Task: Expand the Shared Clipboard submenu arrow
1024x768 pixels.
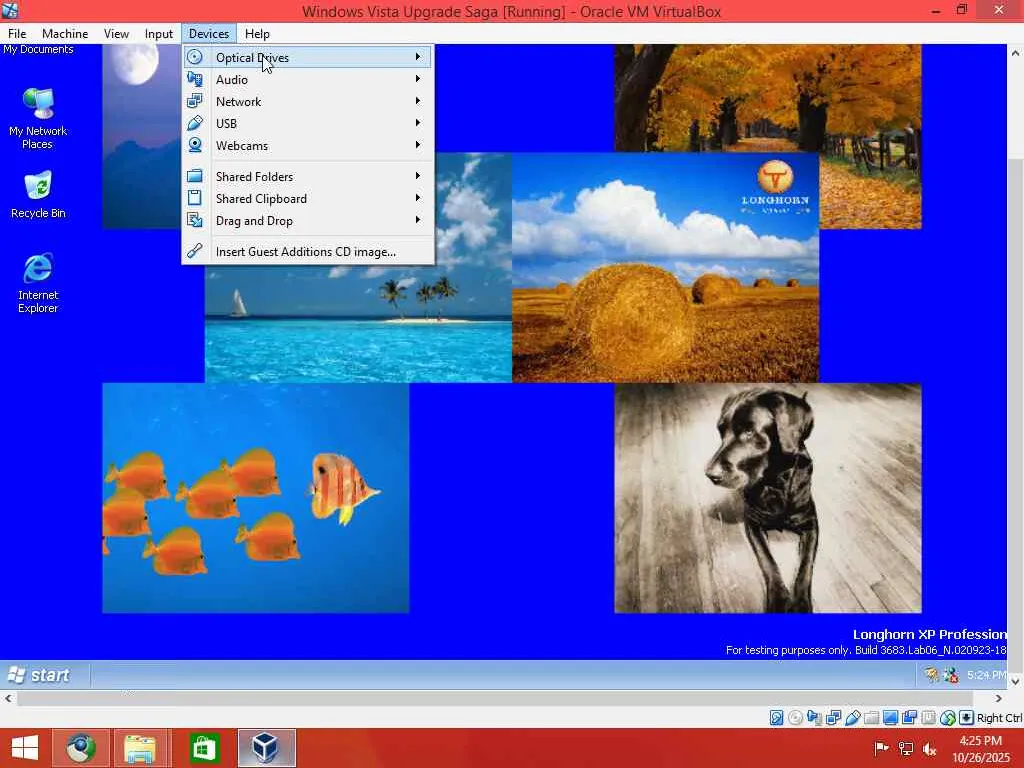Action: pos(418,198)
